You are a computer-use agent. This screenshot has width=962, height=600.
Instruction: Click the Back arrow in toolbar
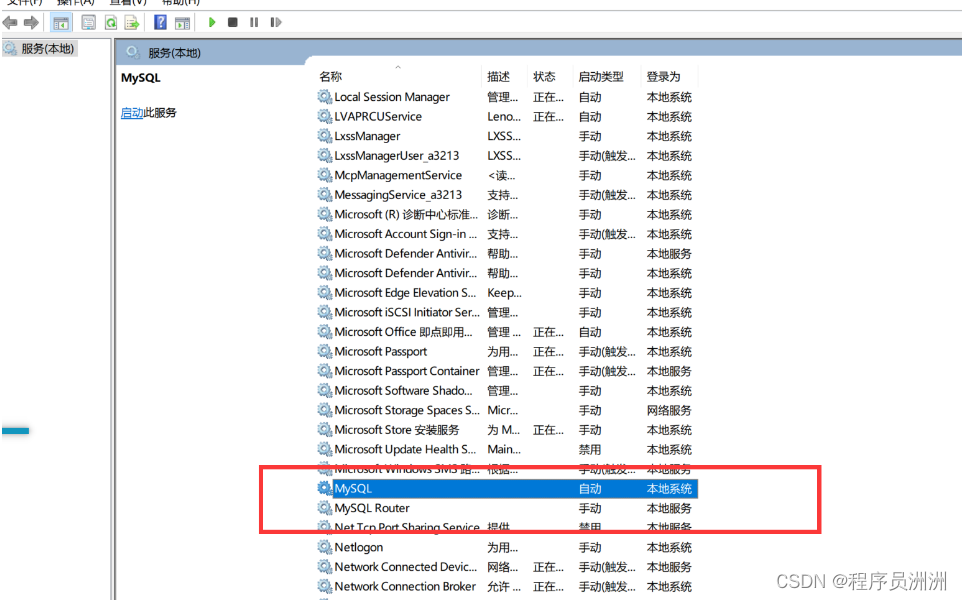click(10, 23)
